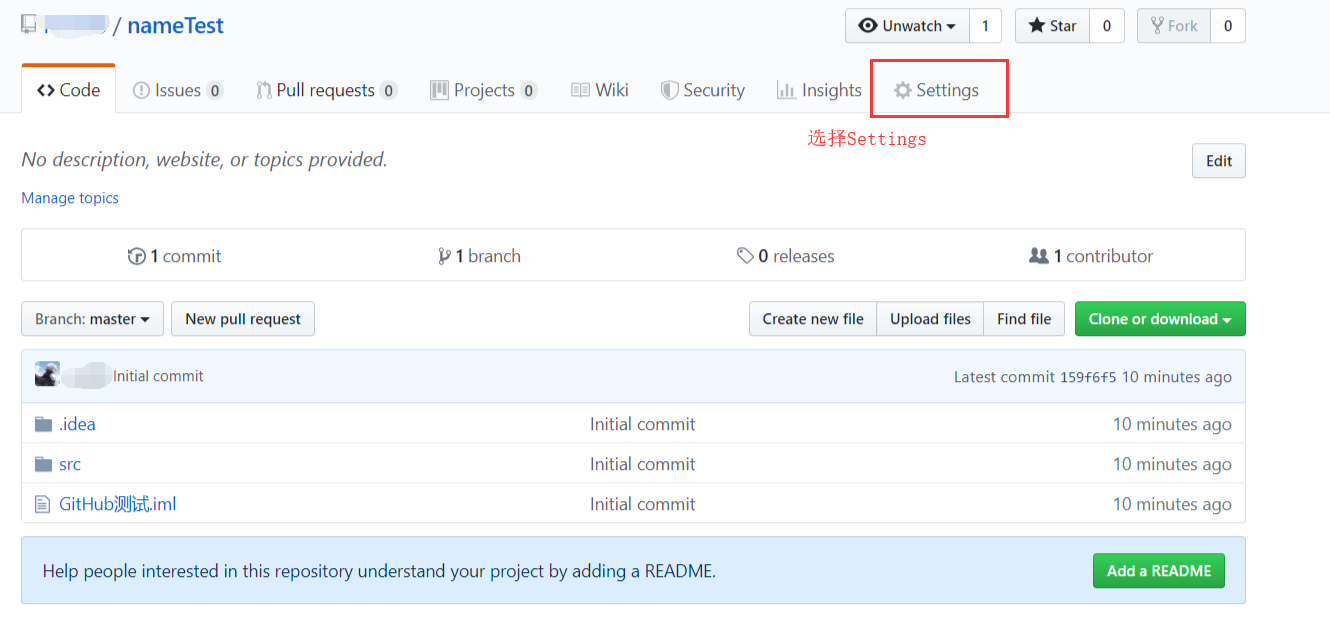Viewport: 1330px width, 625px height.
Task: Click the commits history clock icon
Action: [137, 255]
